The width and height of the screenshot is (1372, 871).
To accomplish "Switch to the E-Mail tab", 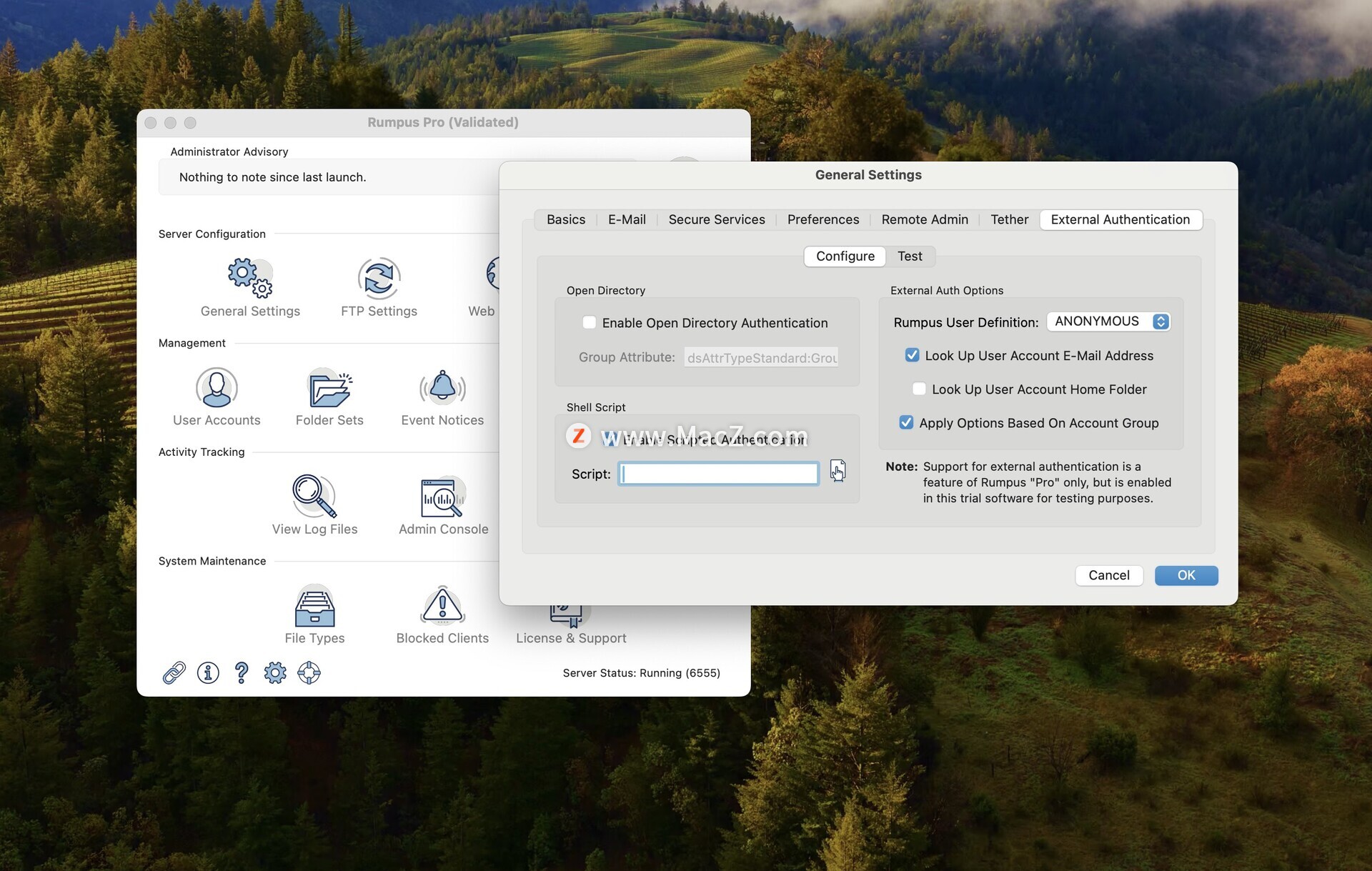I will pyautogui.click(x=627, y=219).
